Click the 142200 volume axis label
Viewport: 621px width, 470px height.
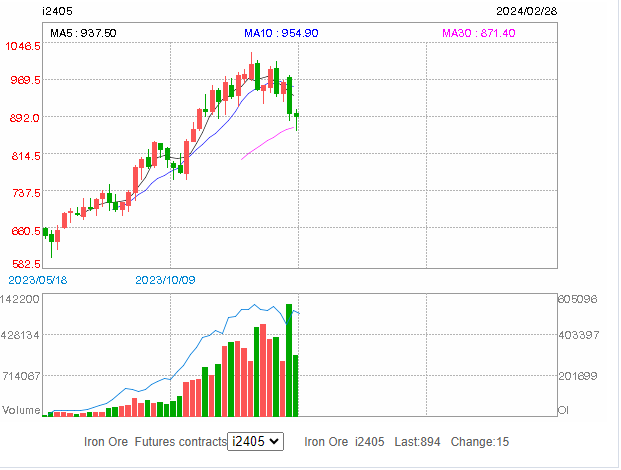point(20,299)
